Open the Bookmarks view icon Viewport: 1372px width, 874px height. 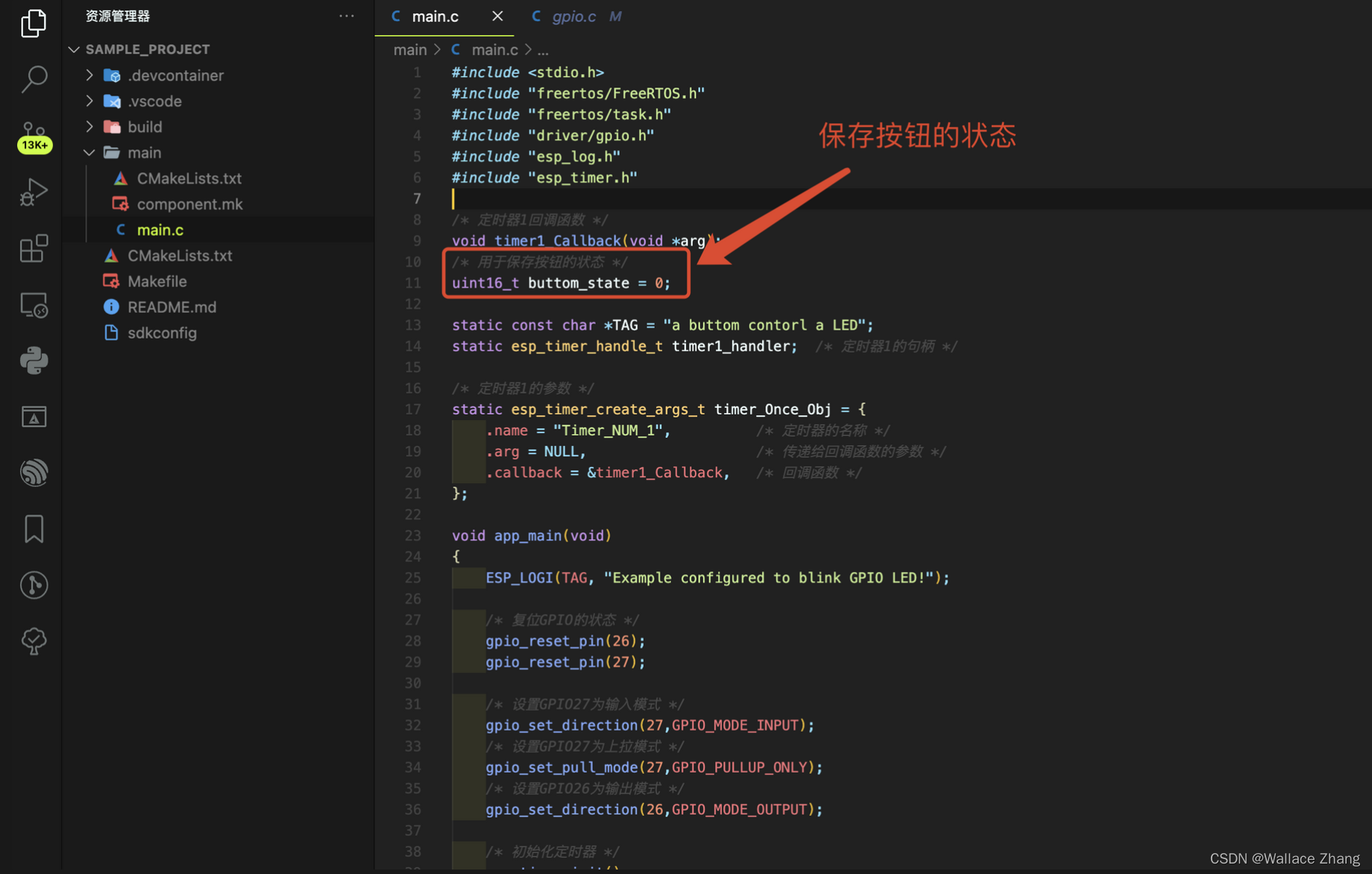[34, 529]
